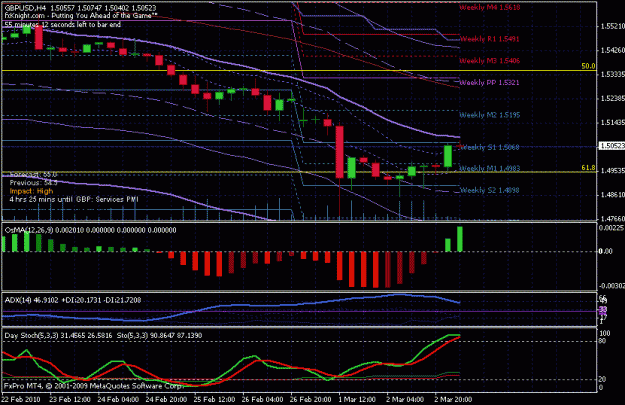Click the Impact: High news text
Screen dimensions: 625x405
[31, 191]
